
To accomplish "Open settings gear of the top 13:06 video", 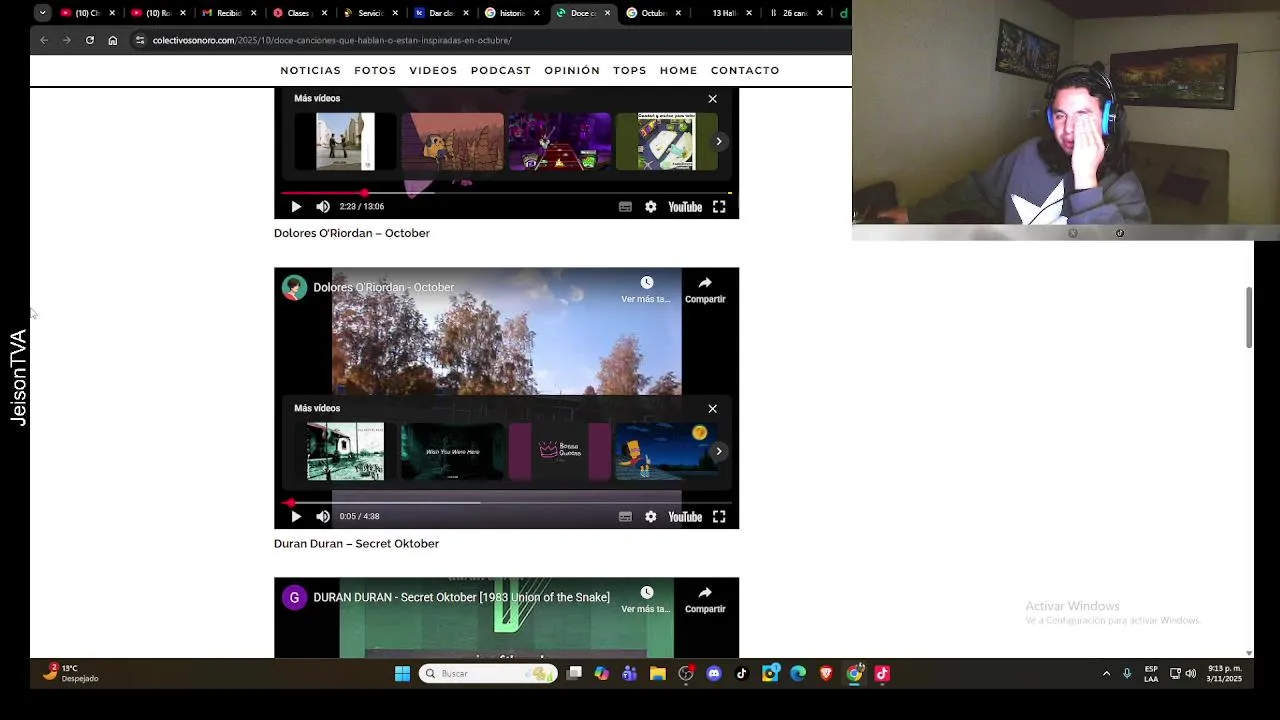I will [651, 207].
